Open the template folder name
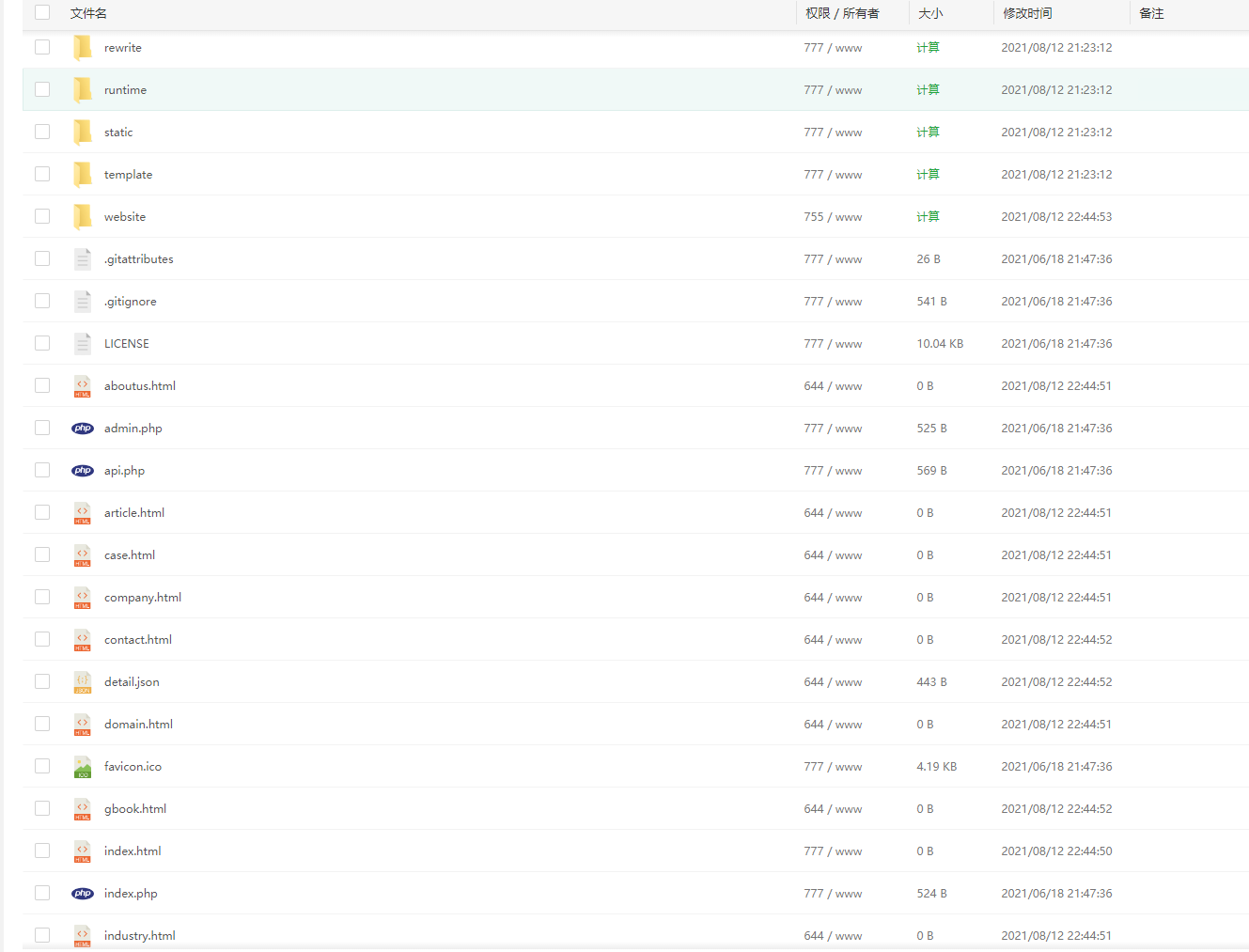This screenshot has height=952, width=1249. click(128, 175)
